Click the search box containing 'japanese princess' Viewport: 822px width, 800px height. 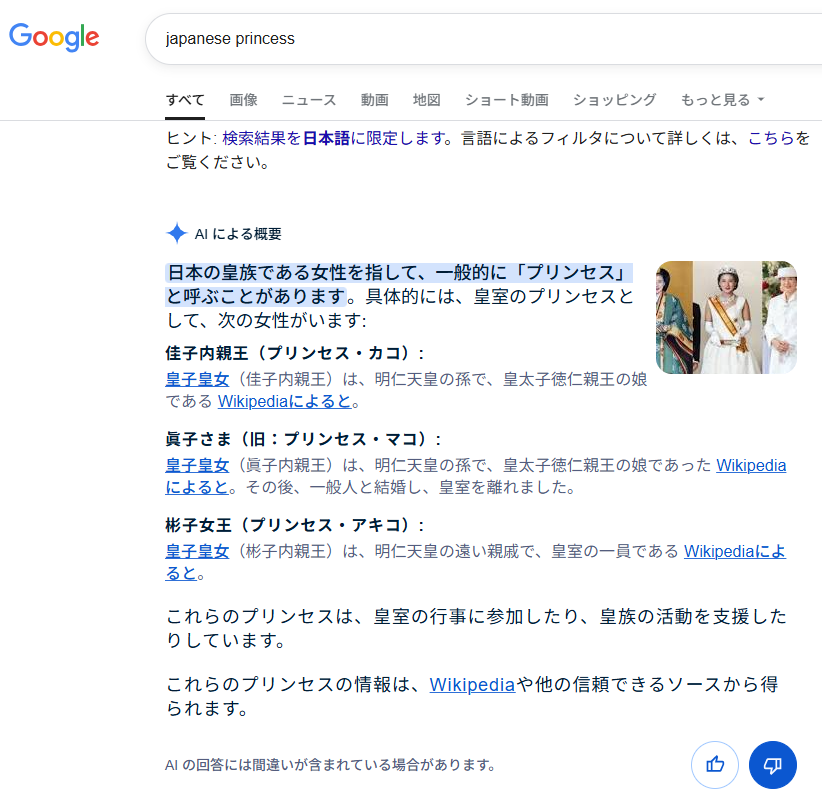tap(482, 39)
